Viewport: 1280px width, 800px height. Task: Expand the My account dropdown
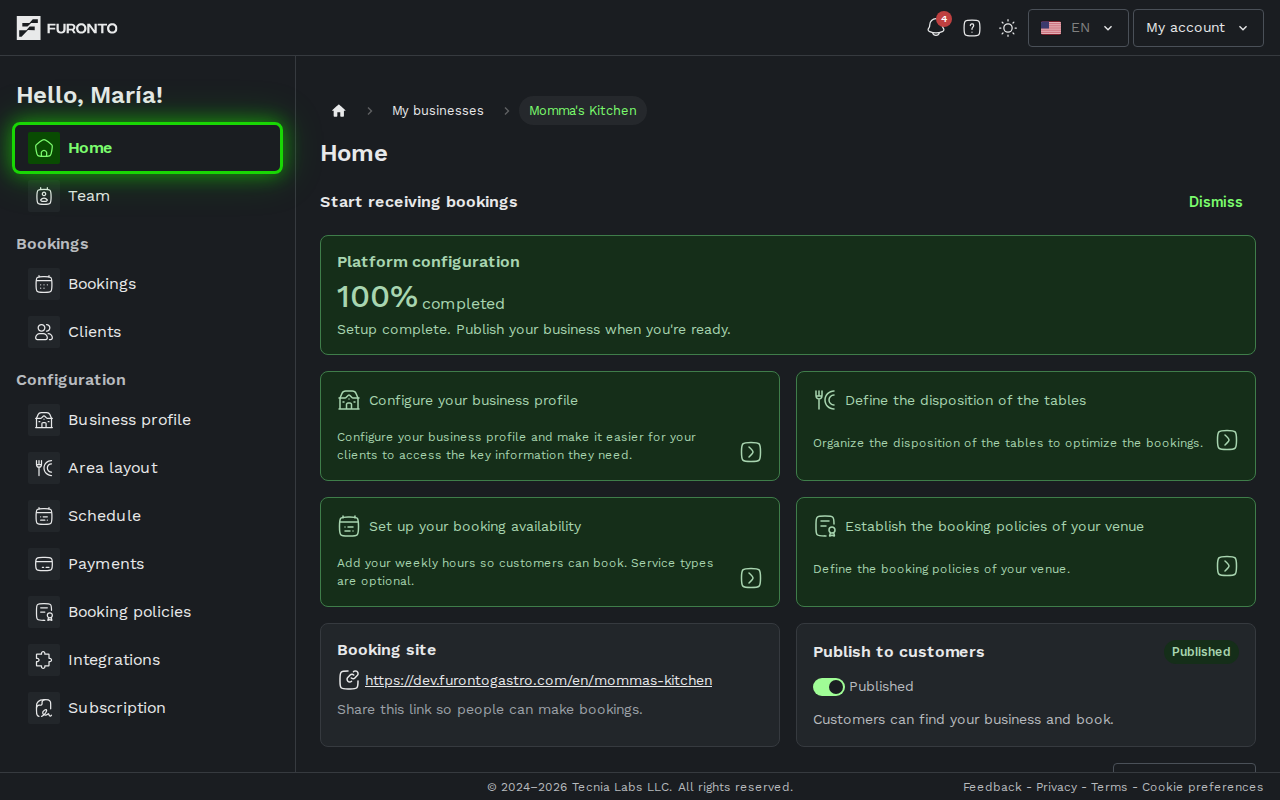pos(1198,28)
